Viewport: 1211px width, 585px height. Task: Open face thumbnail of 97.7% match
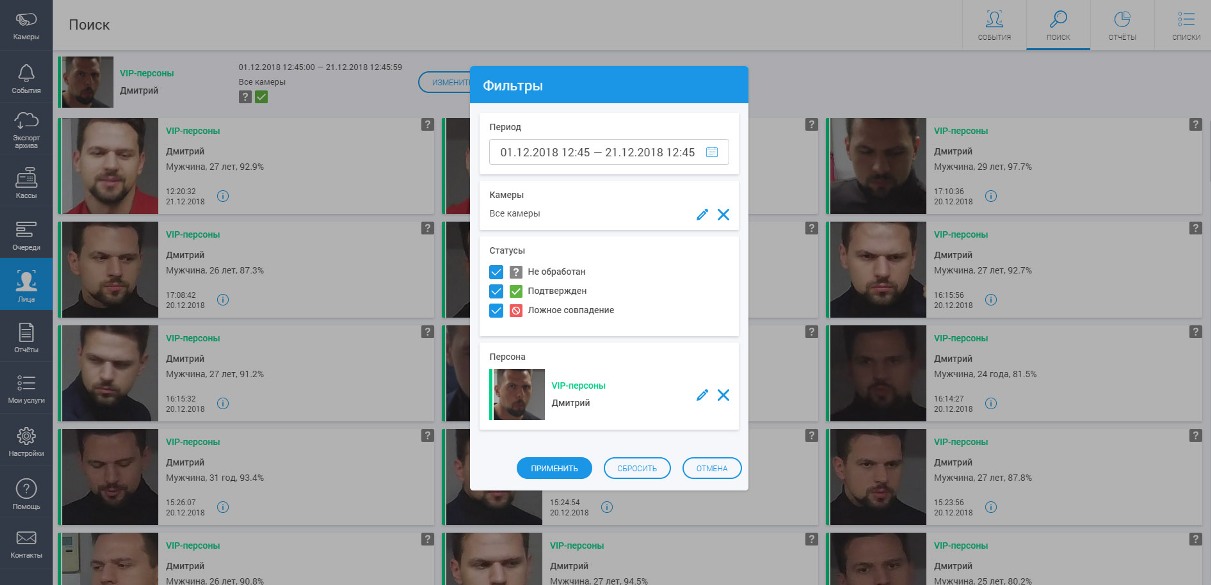[877, 165]
